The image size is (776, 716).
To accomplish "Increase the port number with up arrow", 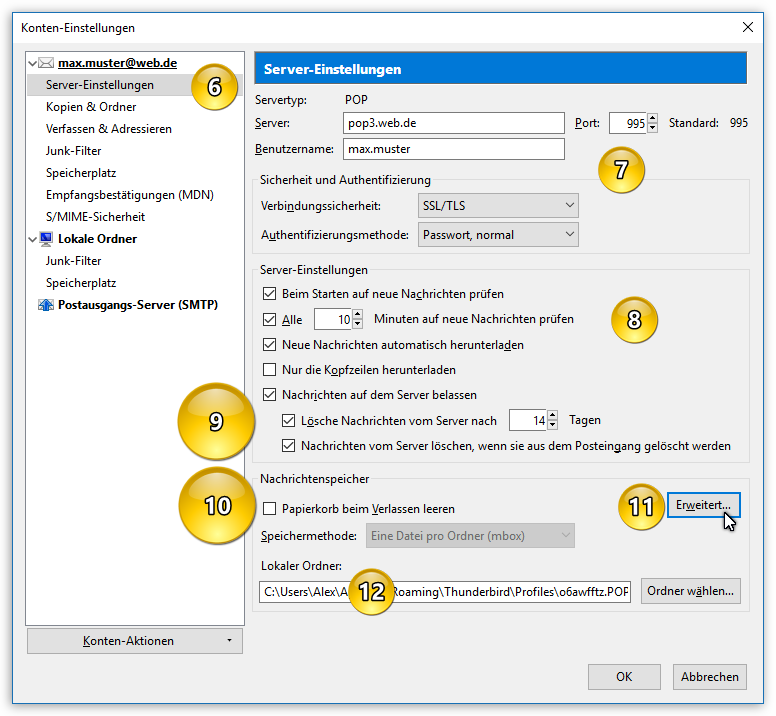I will (x=653, y=118).
